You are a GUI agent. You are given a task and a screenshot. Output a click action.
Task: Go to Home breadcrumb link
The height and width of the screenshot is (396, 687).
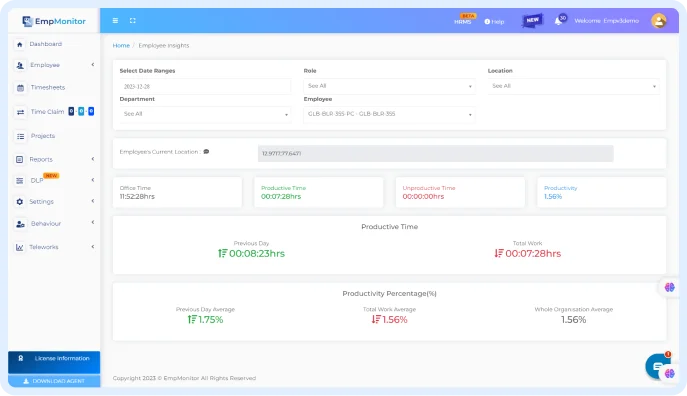pos(121,46)
